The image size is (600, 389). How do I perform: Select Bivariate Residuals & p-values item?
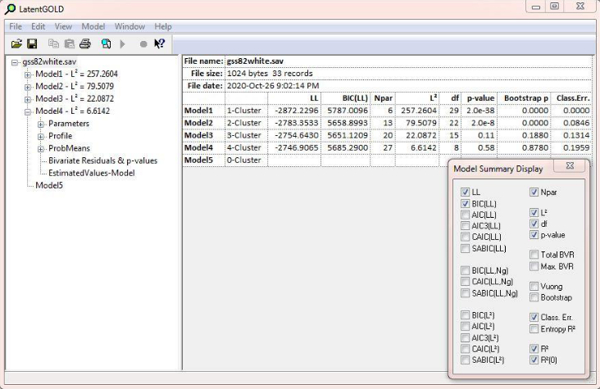pyautogui.click(x=103, y=161)
